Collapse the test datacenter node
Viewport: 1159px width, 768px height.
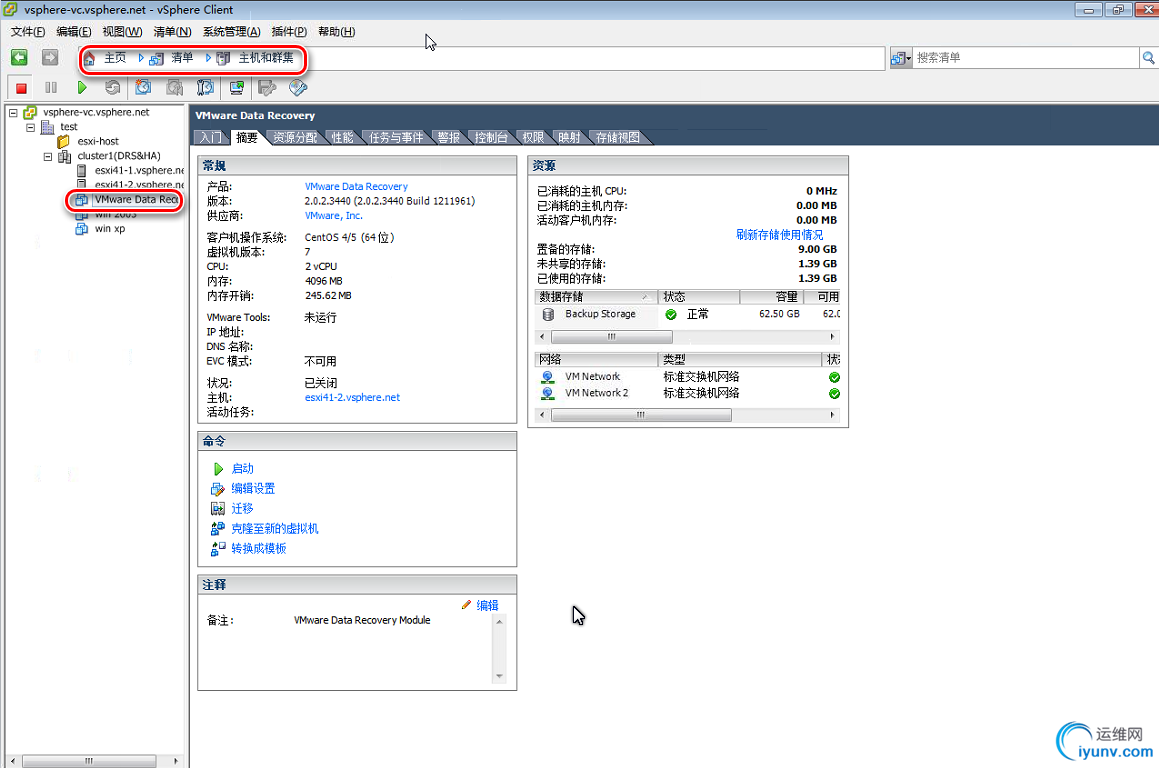[x=30, y=127]
